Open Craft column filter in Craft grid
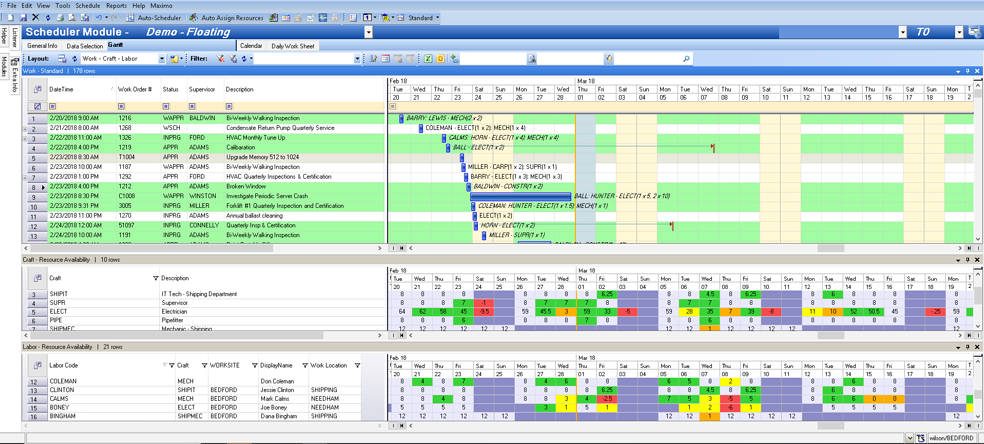The image size is (984, 444). 156,277
